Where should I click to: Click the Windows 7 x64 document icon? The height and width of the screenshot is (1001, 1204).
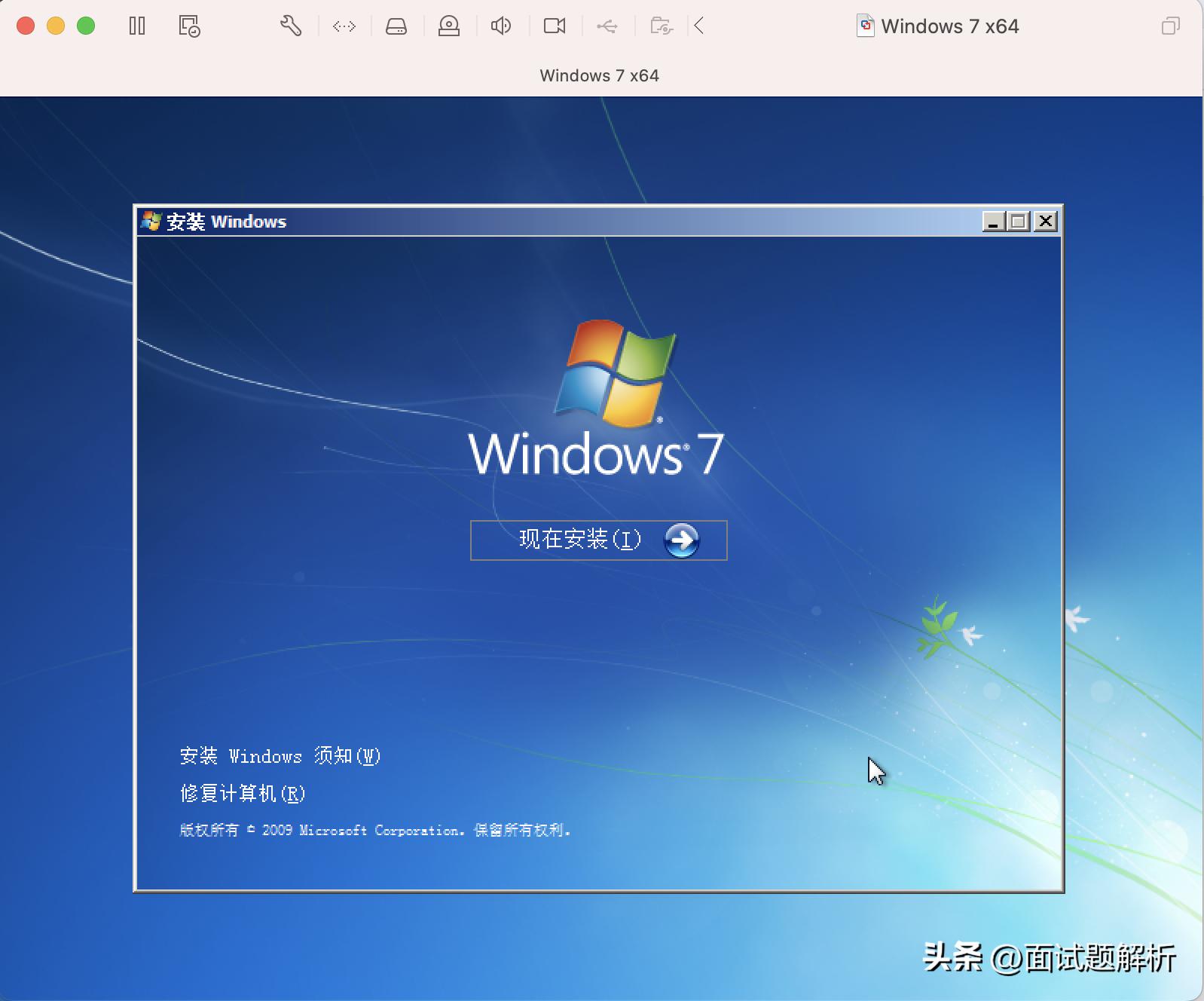pos(866,26)
